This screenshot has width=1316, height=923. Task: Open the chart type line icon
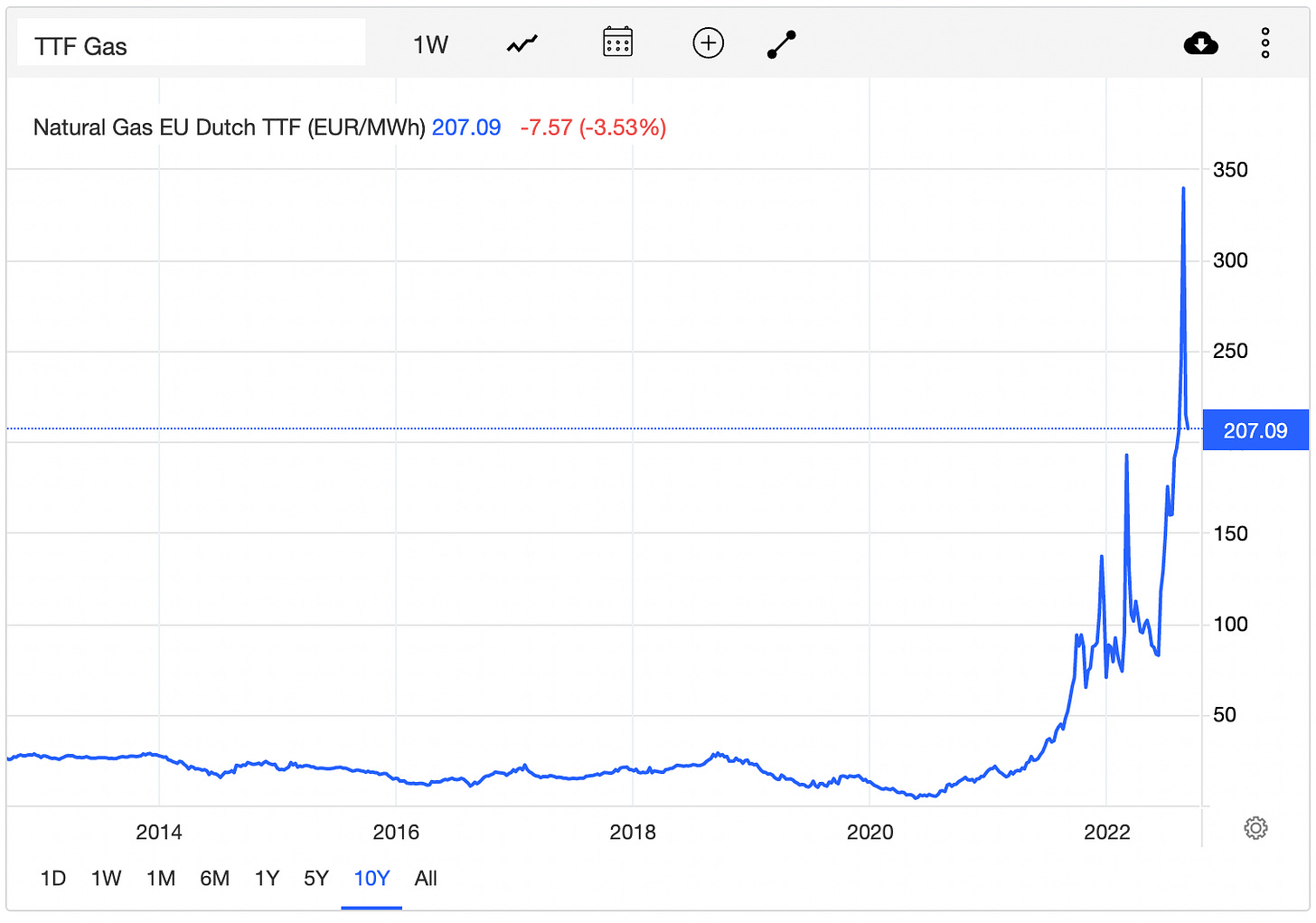coord(522,43)
